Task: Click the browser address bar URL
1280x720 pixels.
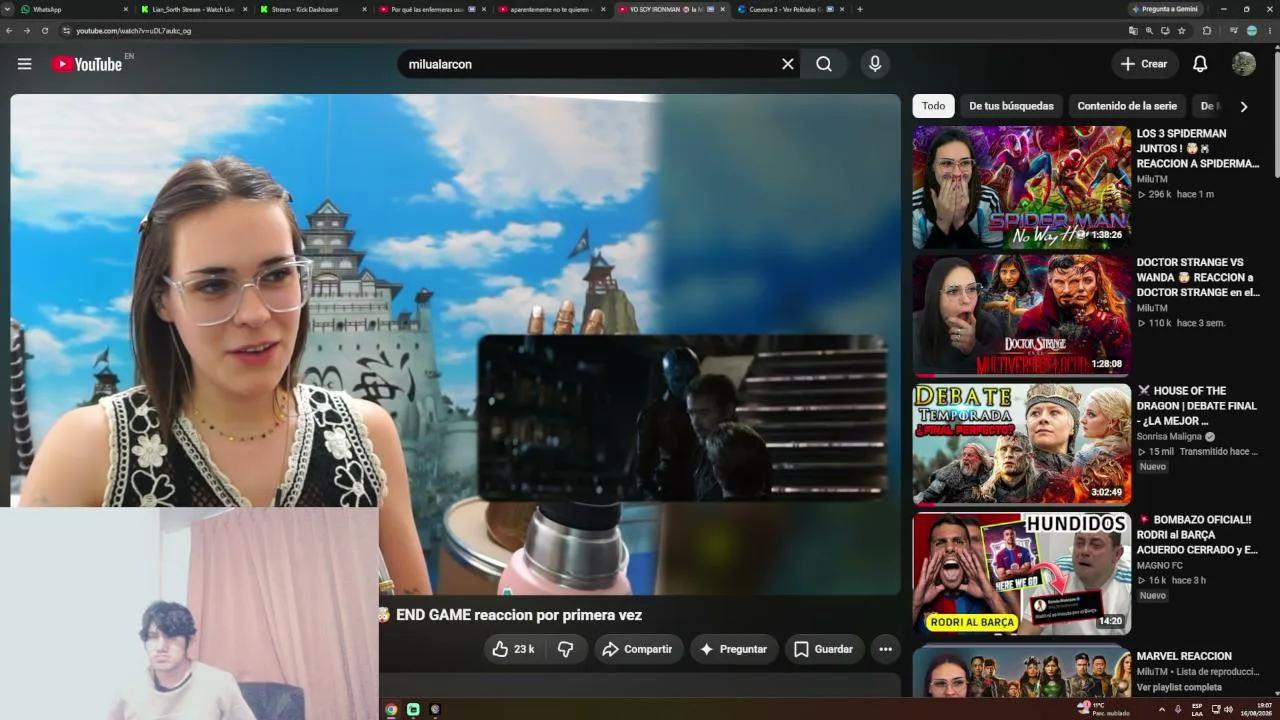Action: [x=134, y=31]
